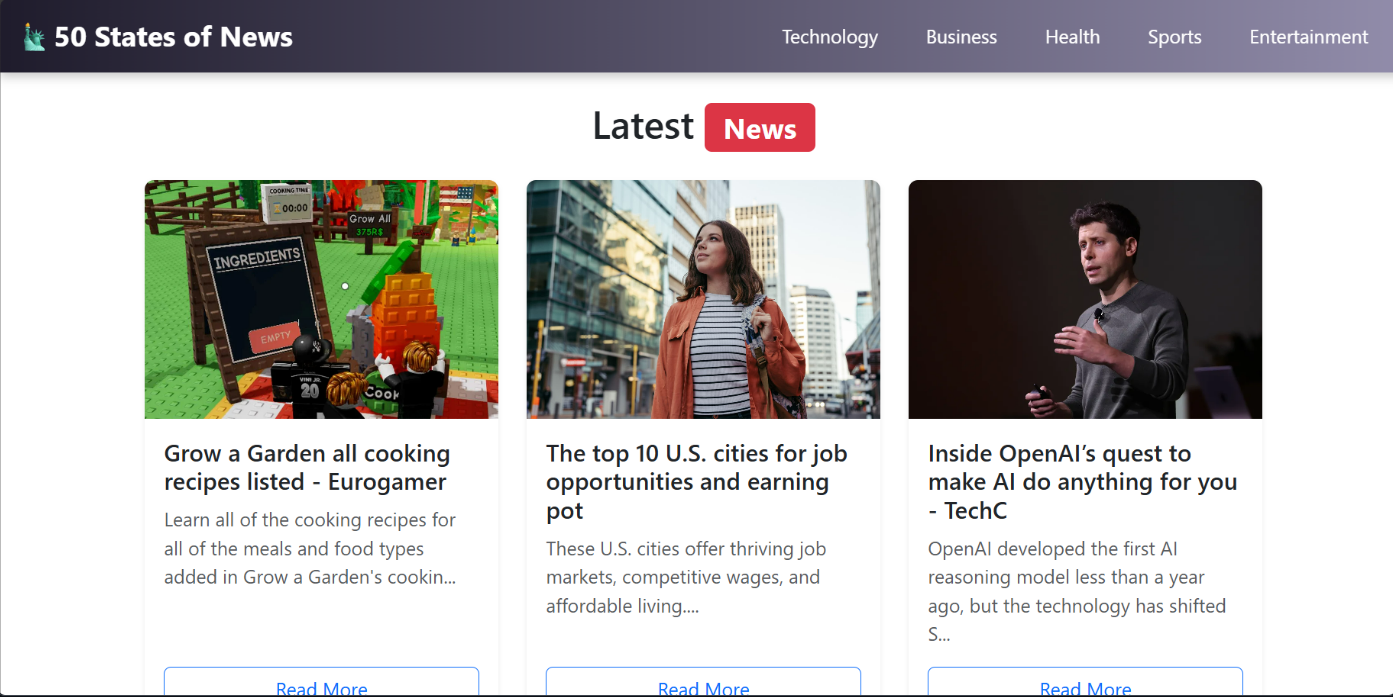The height and width of the screenshot is (697, 1393).
Task: Select the OpenAI speaker article image
Action: (1085, 299)
